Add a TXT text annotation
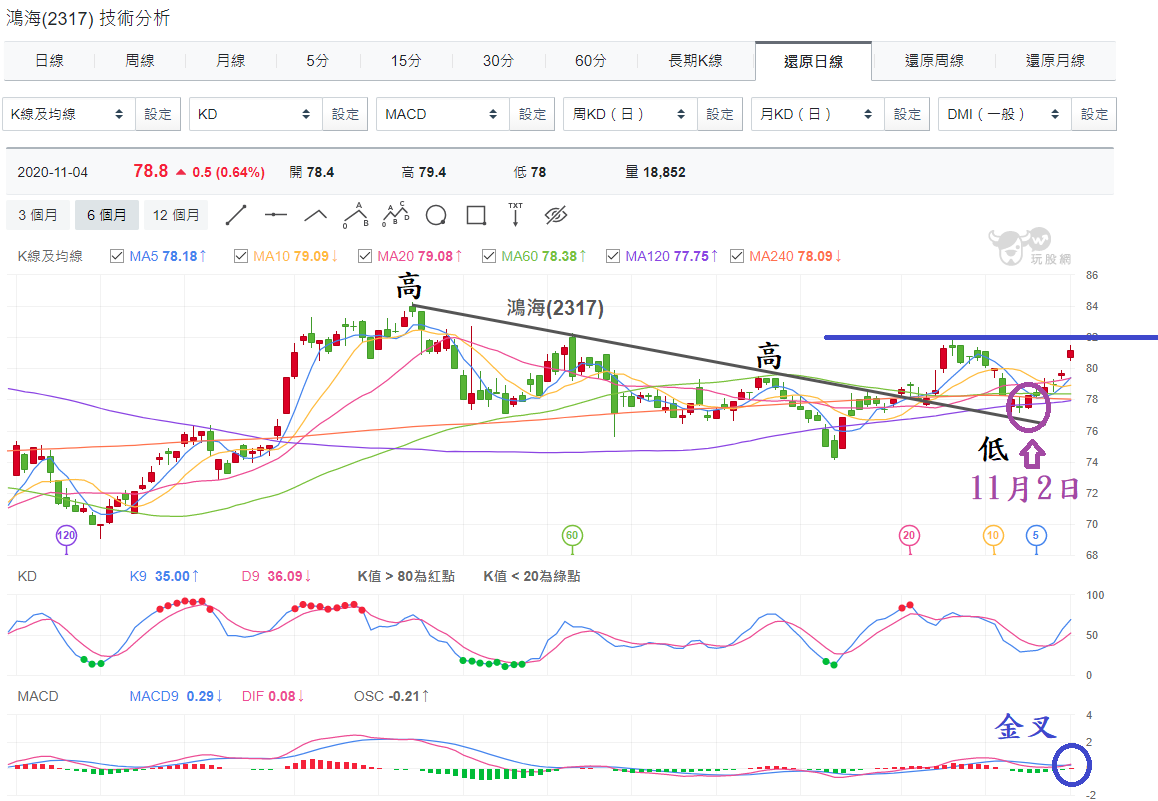Image resolution: width=1158 pixels, height=801 pixels. coord(516,215)
